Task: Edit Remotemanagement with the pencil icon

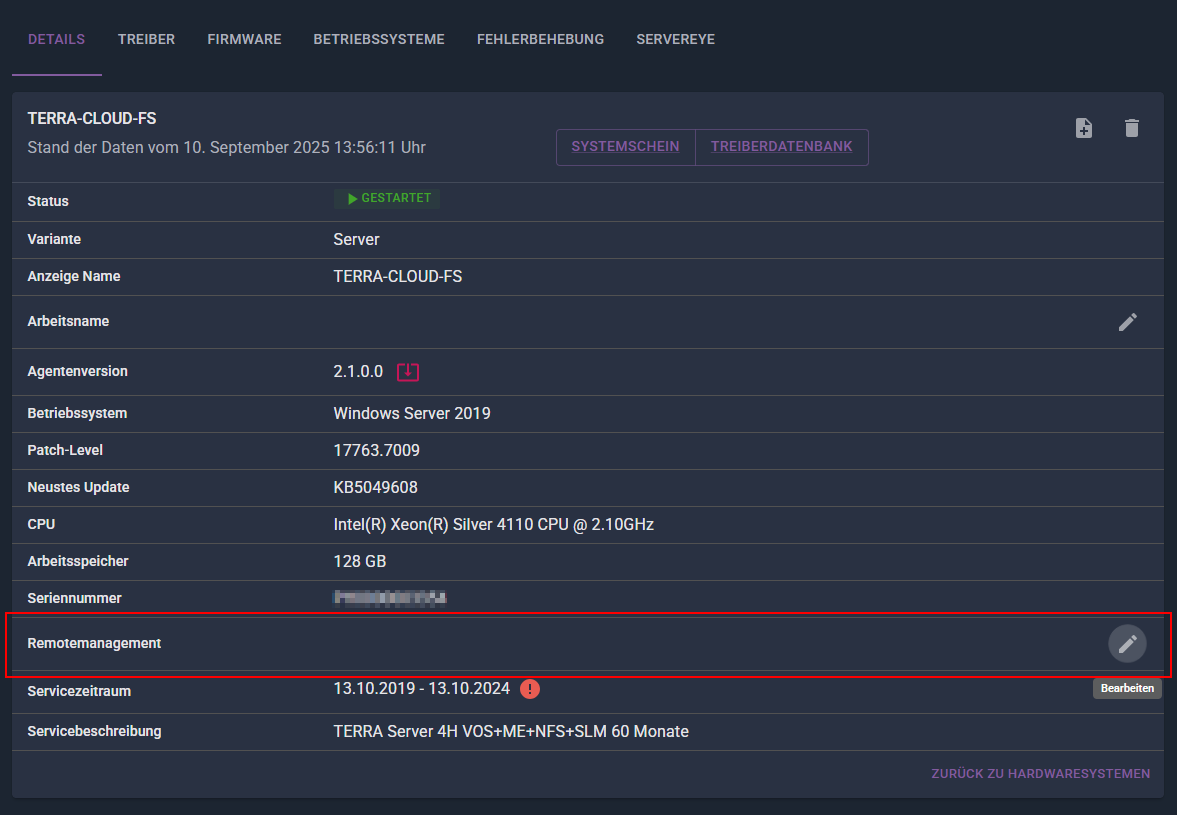Action: click(1127, 644)
